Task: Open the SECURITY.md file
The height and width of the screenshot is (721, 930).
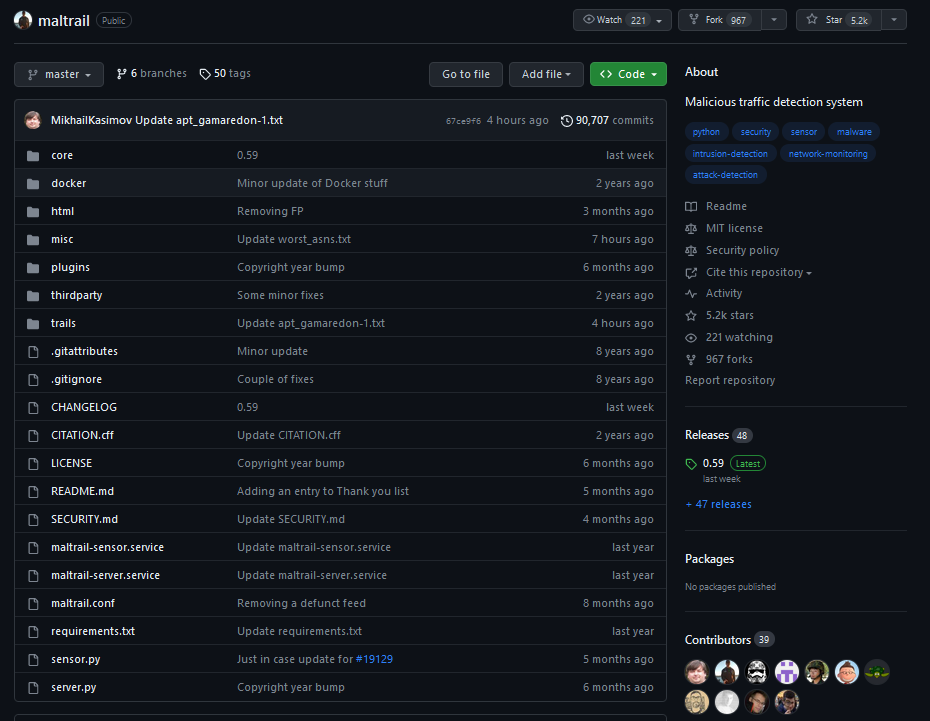Action: pos(84,519)
